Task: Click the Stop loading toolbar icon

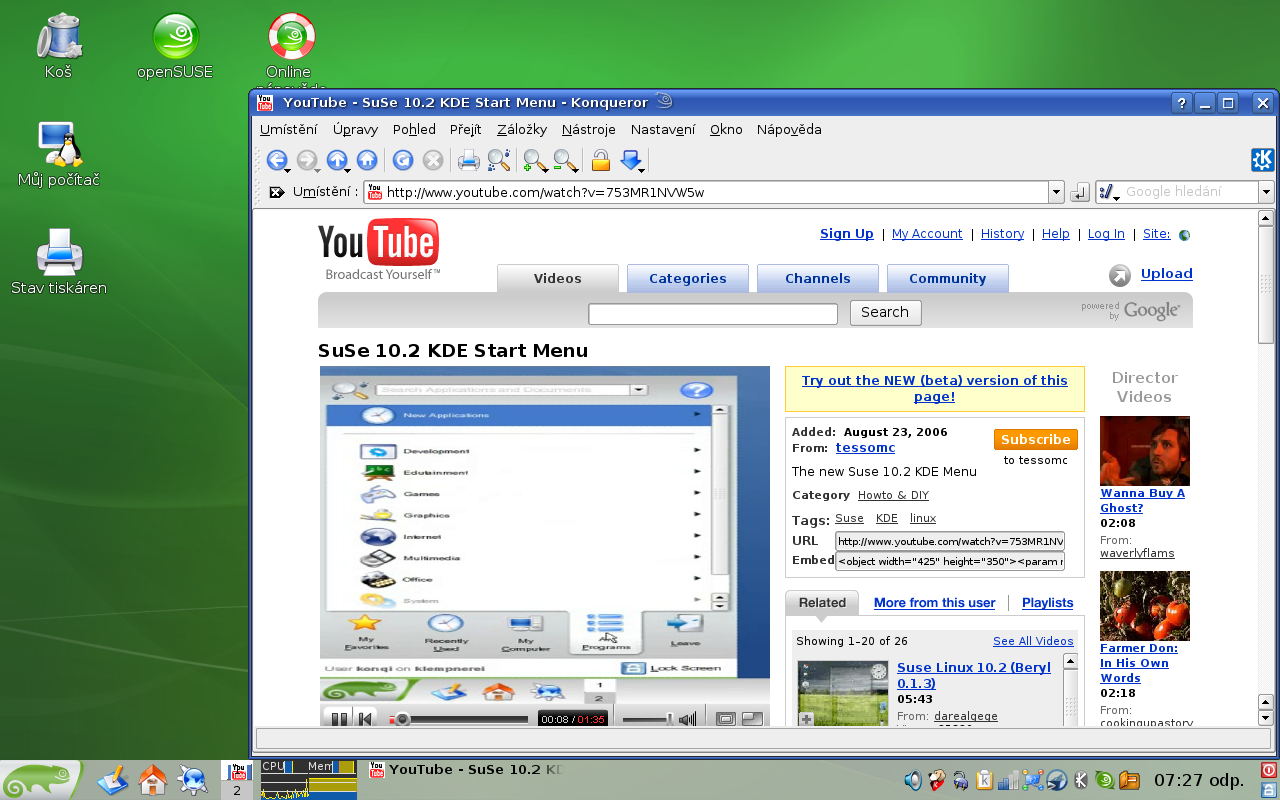Action: [432, 160]
